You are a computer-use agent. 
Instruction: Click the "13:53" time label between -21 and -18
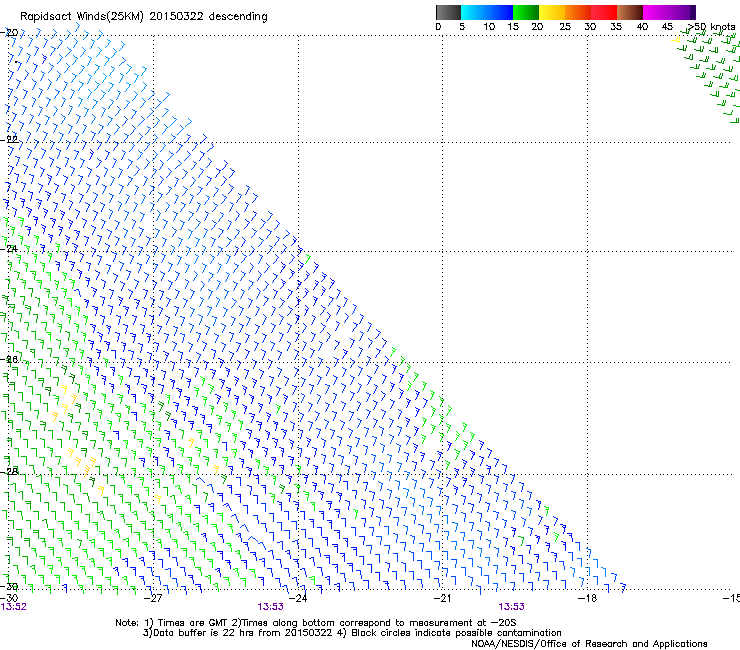tap(512, 607)
